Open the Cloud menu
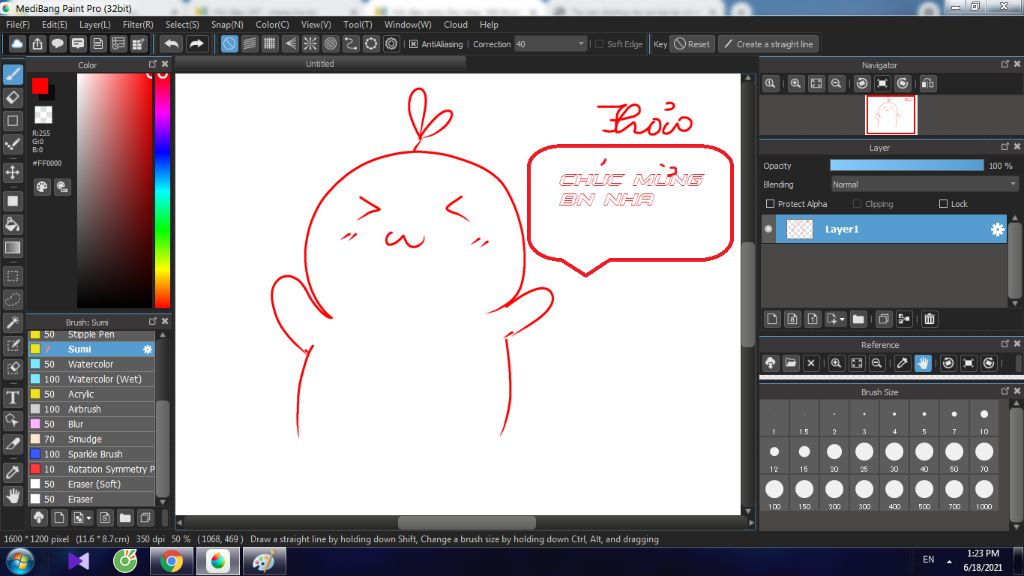The width and height of the screenshot is (1024, 576). [455, 24]
